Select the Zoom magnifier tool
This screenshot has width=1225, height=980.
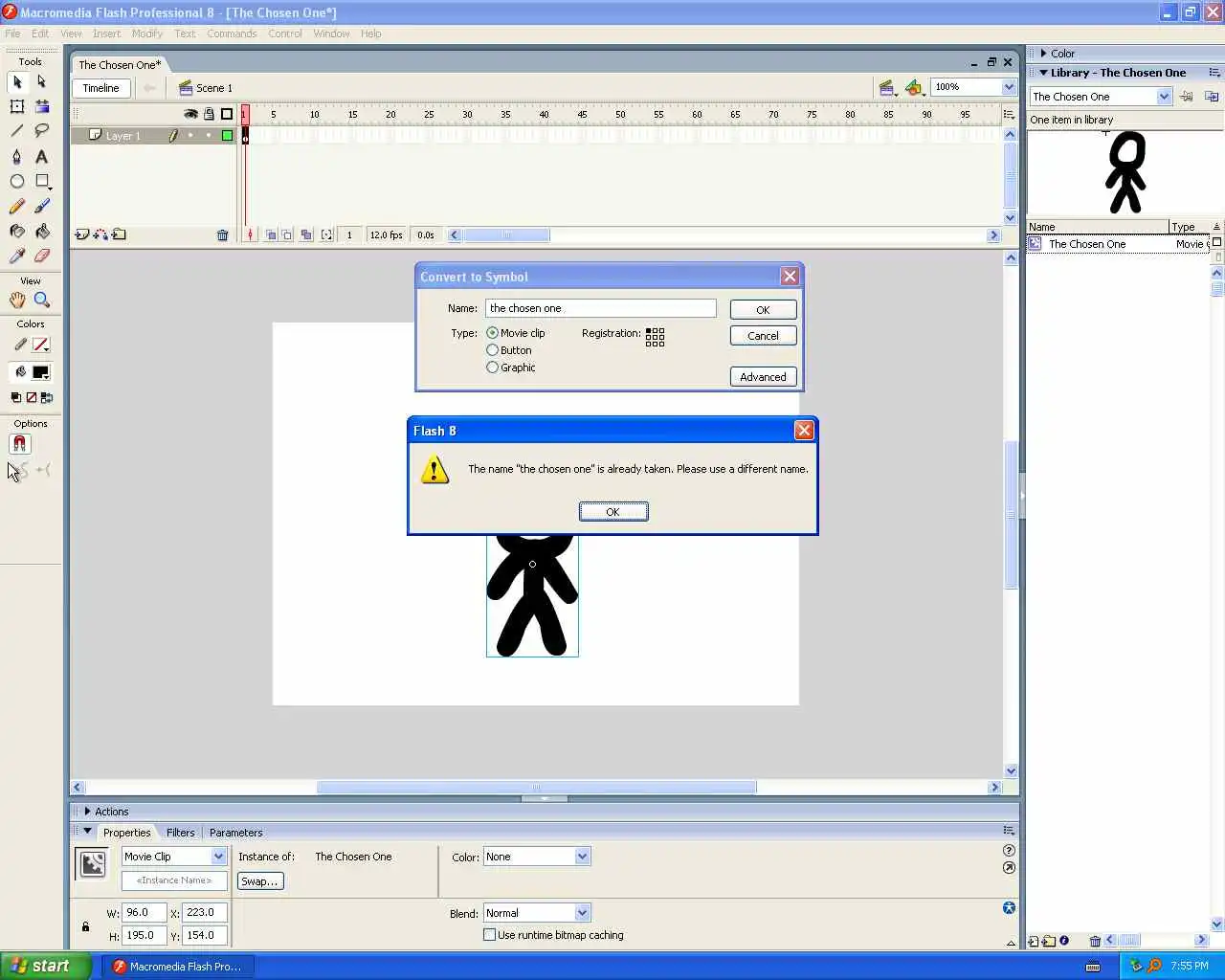click(x=41, y=300)
